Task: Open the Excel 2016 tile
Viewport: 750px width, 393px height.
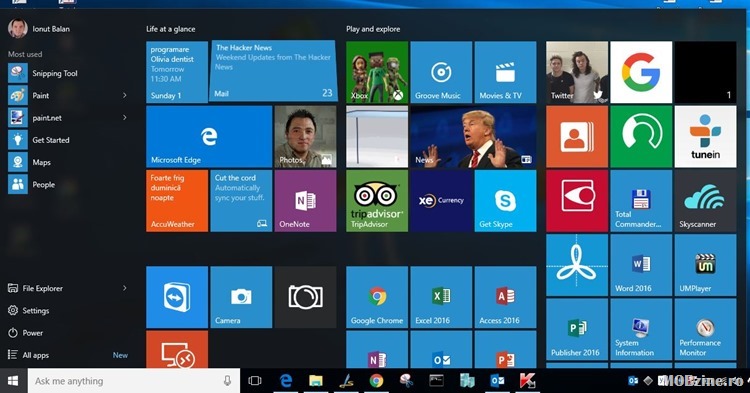Action: point(441,297)
